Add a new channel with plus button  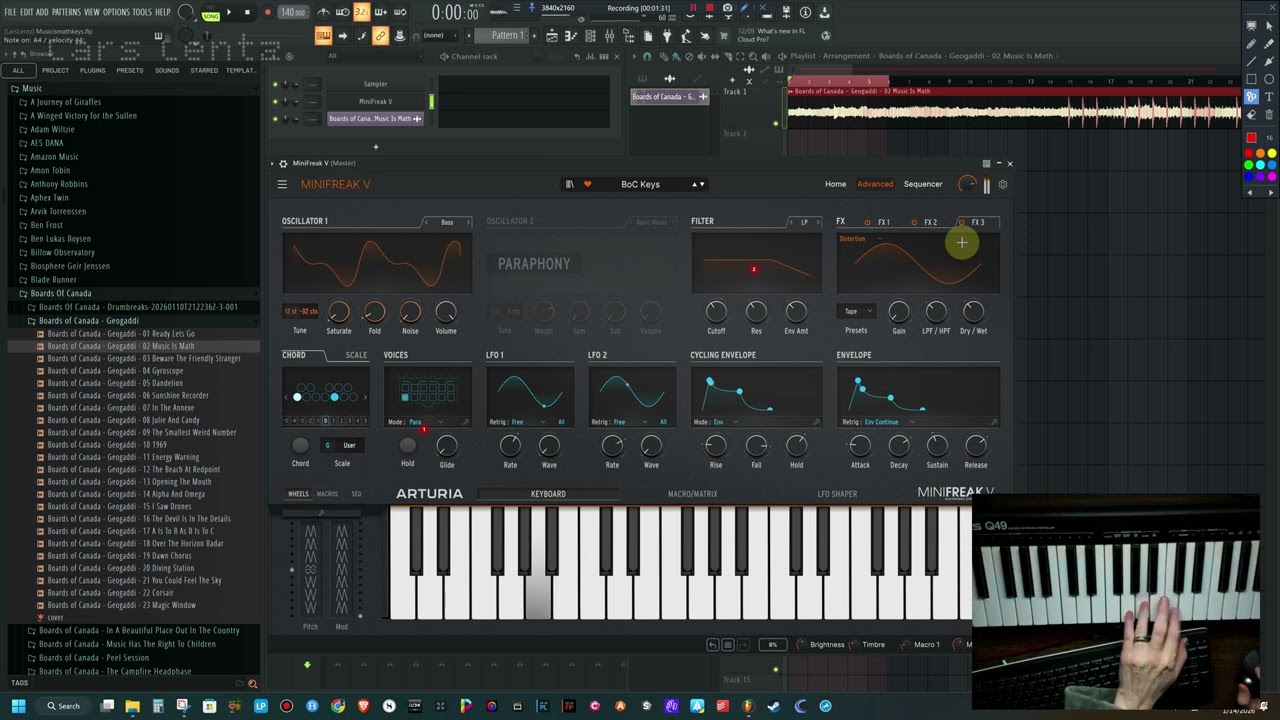(376, 147)
